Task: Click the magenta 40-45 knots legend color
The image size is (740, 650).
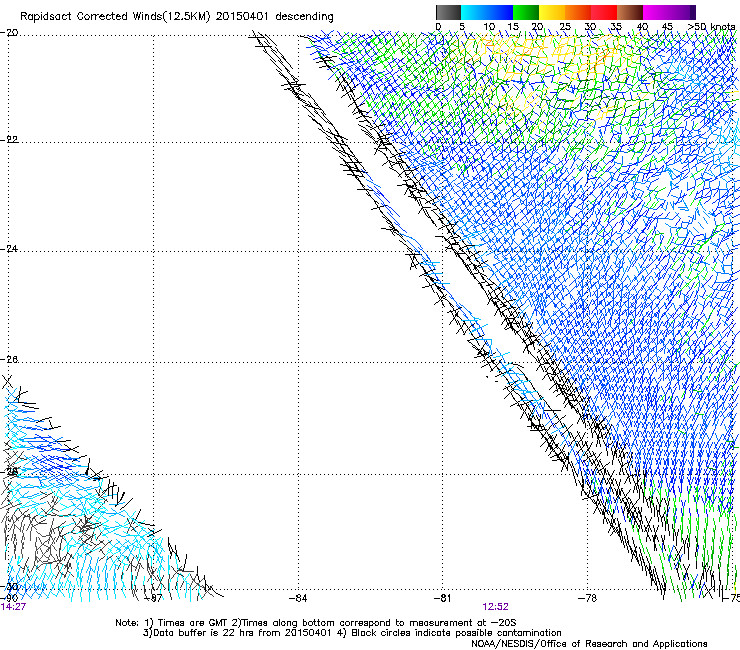Action: [656, 12]
